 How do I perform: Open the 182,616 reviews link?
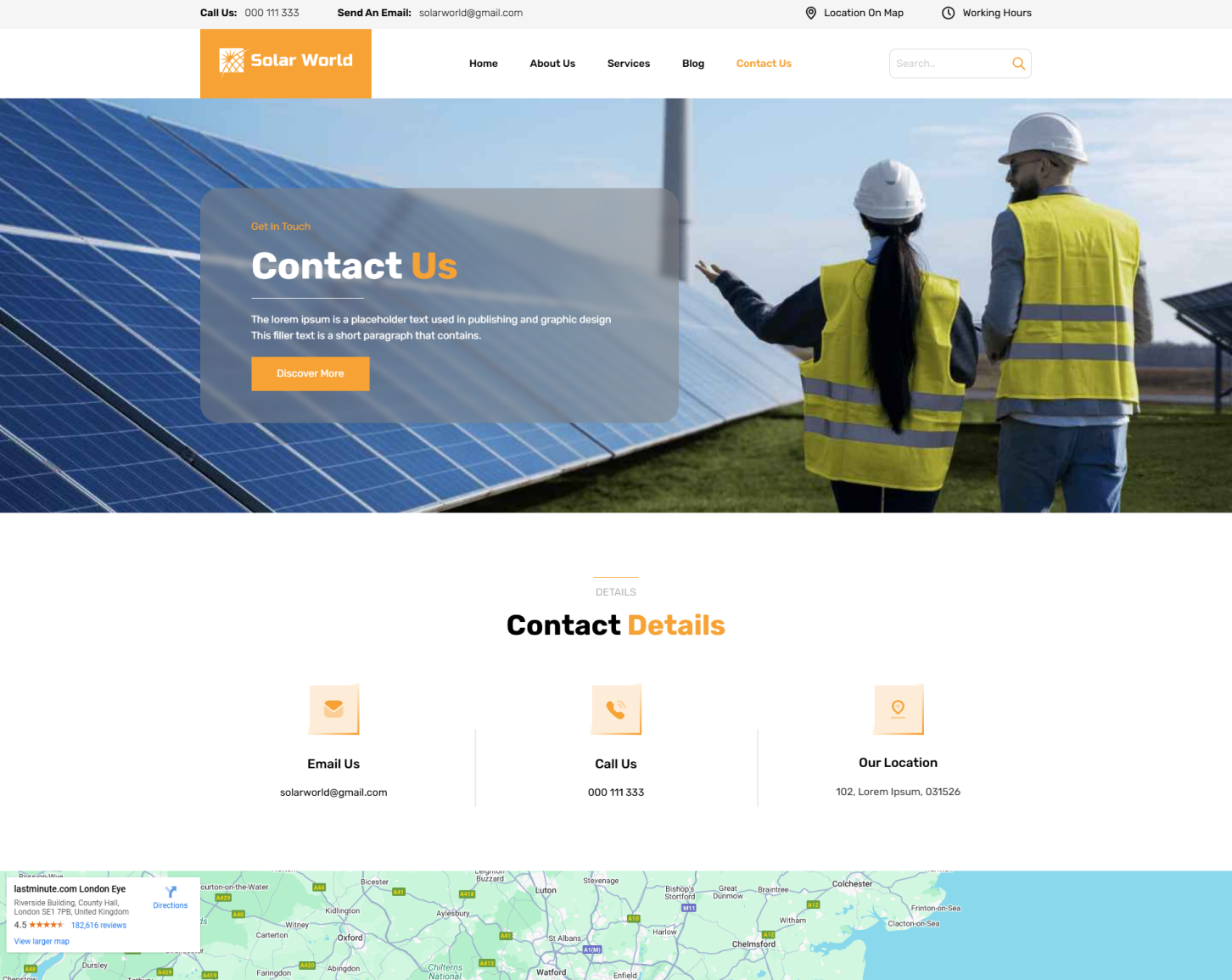coord(98,925)
